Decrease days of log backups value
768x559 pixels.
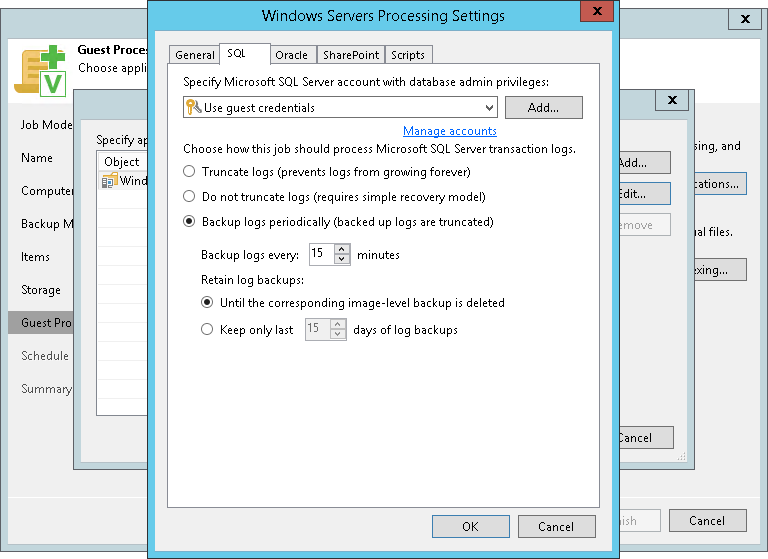[x=338, y=335]
